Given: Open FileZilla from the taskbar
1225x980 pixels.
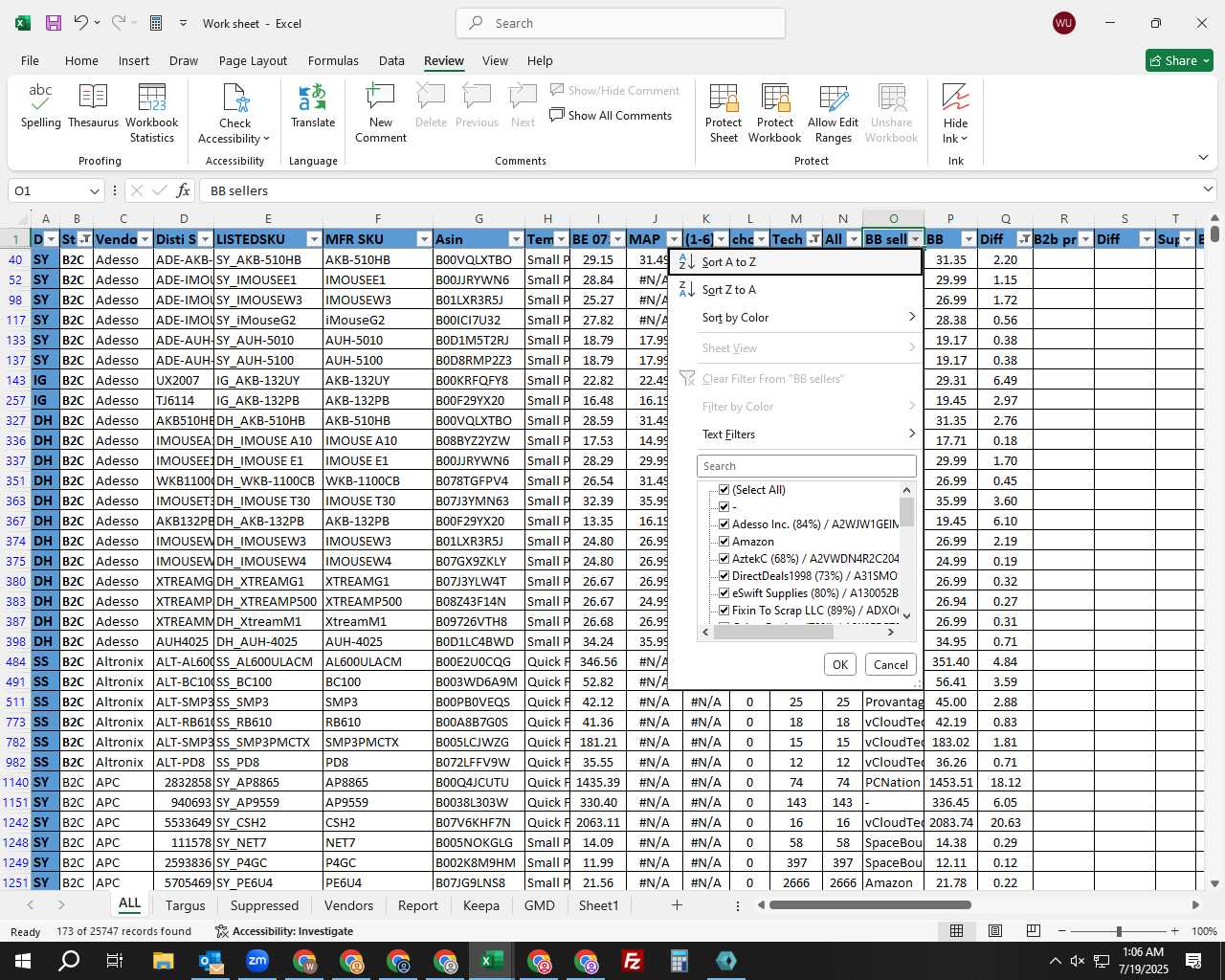Looking at the screenshot, I should point(632,961).
